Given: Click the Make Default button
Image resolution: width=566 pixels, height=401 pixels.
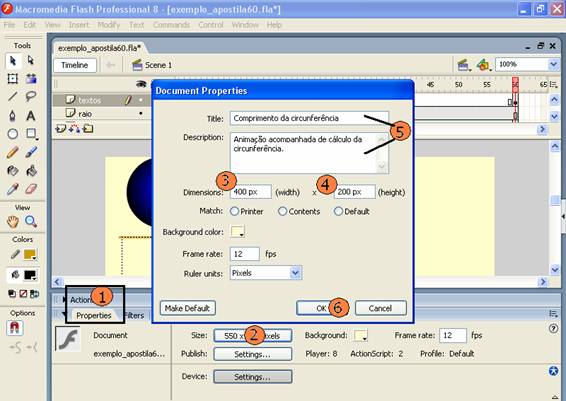Looking at the screenshot, I should (188, 308).
